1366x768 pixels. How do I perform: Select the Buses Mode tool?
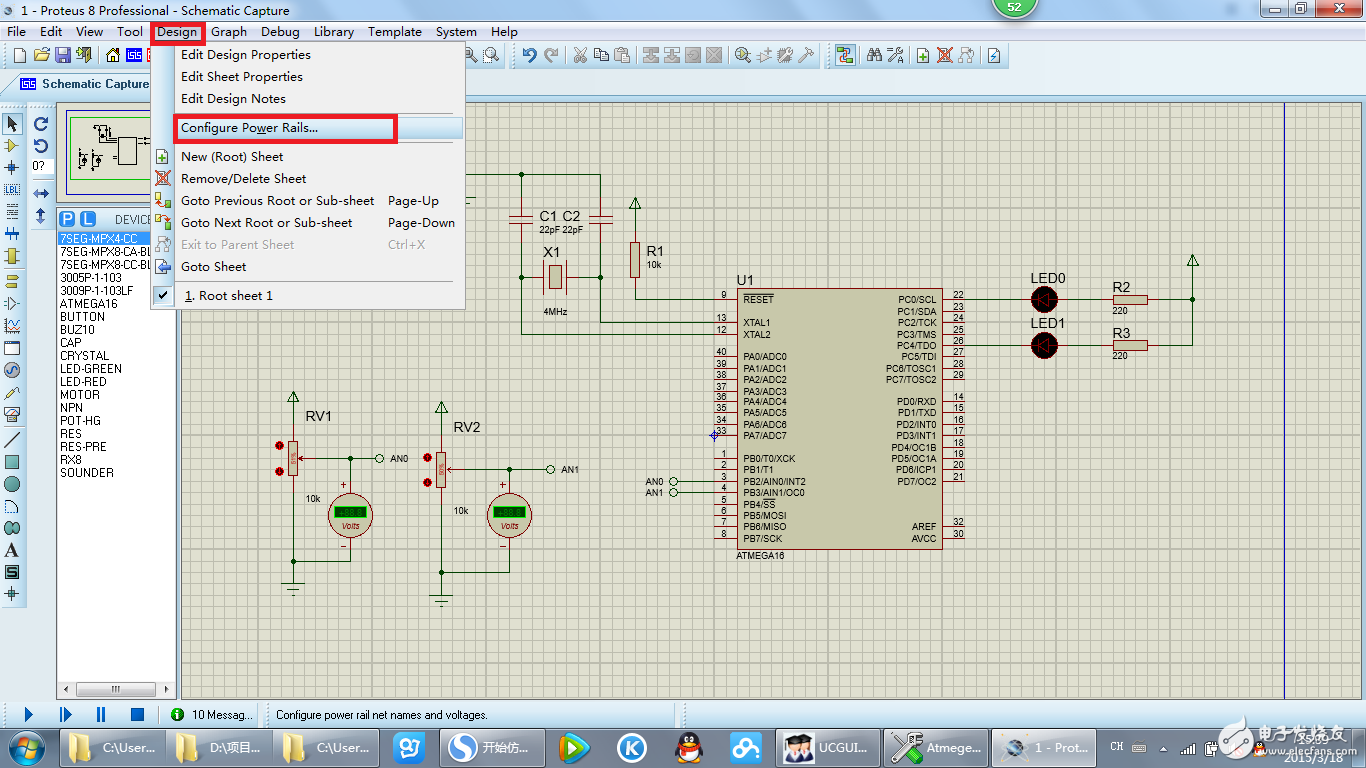click(12, 233)
